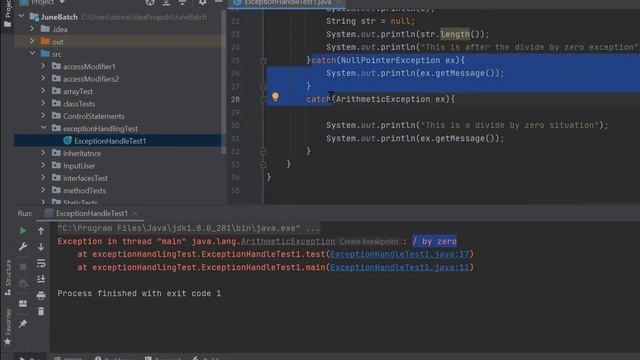Click the restore layout icon in Run panel
The image size is (640, 360).
pos(23,304)
